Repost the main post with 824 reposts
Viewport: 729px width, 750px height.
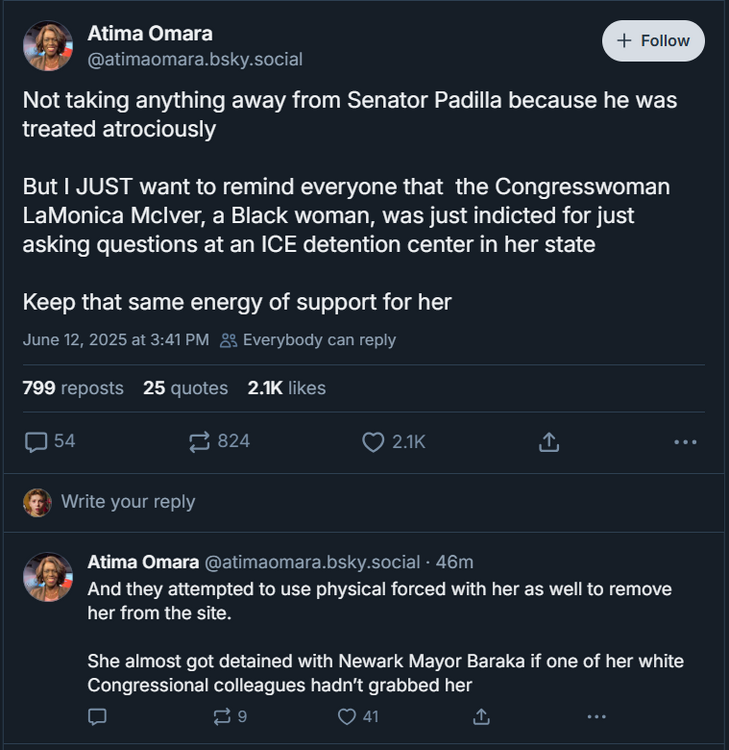click(x=200, y=441)
